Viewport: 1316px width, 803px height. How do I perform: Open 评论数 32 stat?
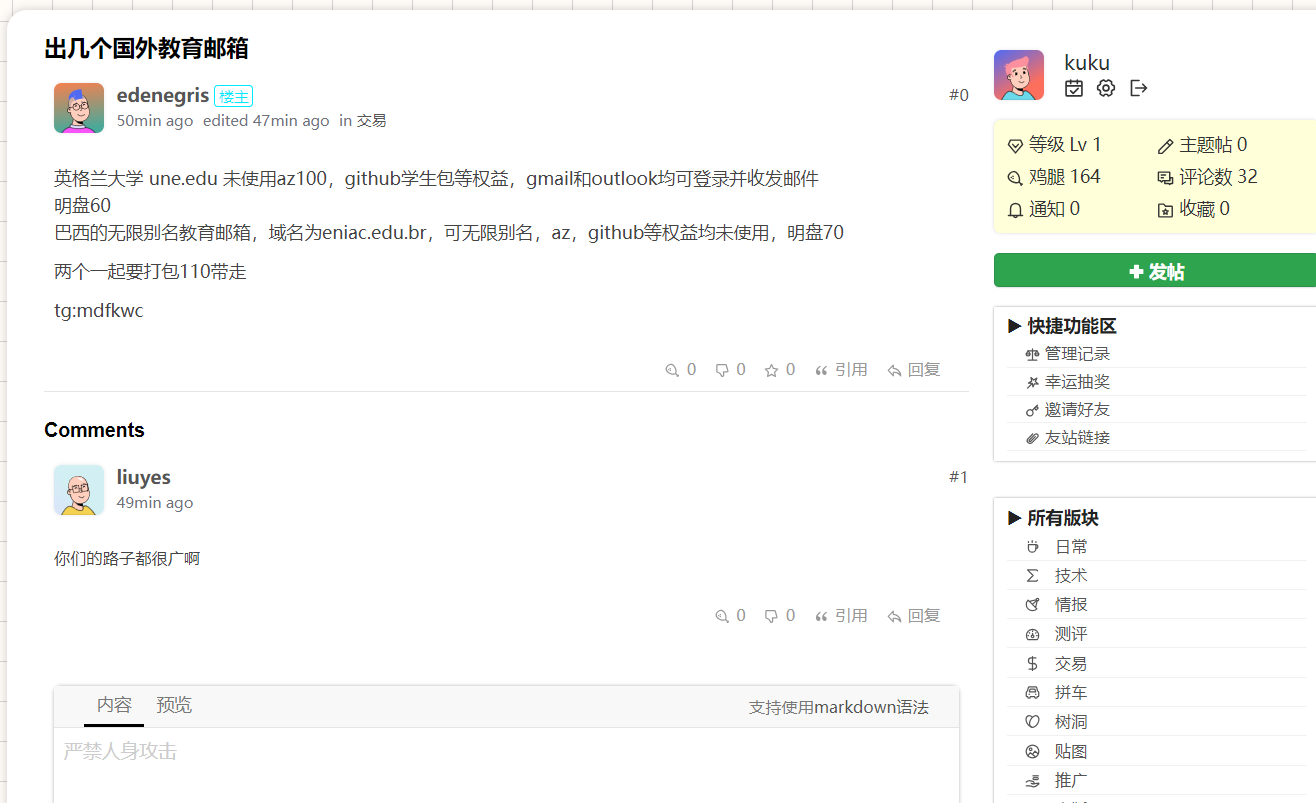pos(1207,177)
